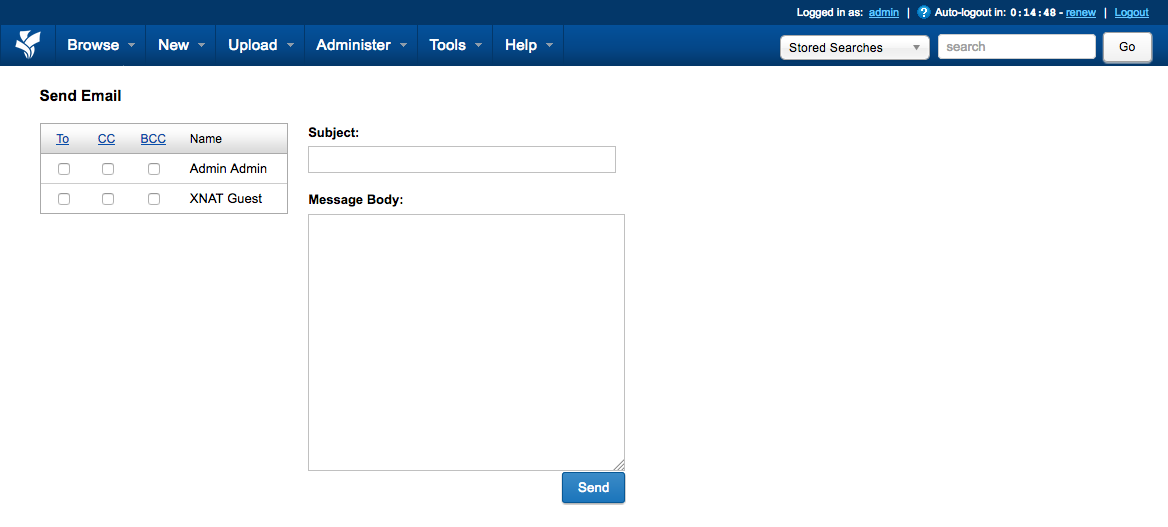This screenshot has height=527, width=1168.
Task: Click into the Subject input field
Action: [461, 160]
